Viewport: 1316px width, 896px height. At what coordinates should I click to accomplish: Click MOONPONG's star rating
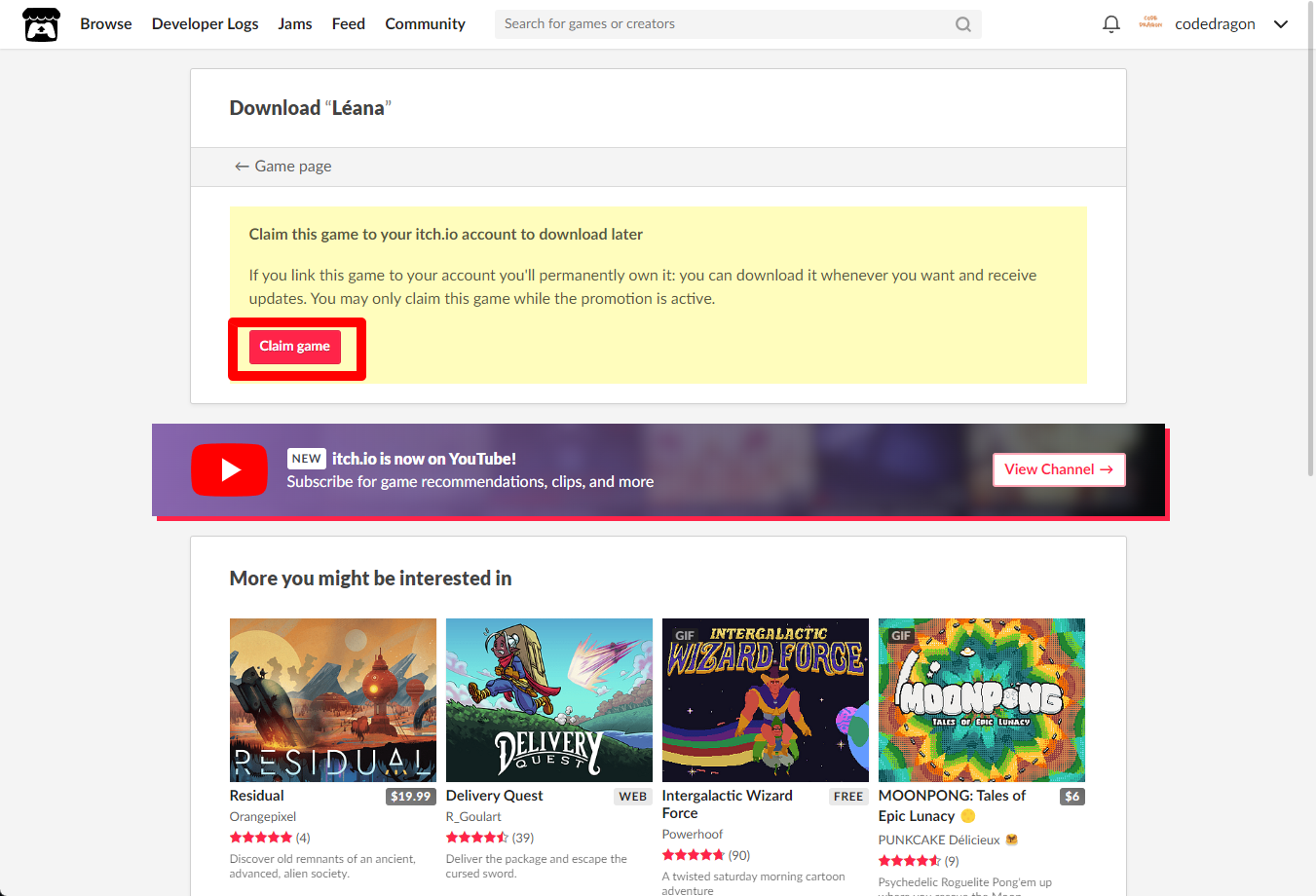pyautogui.click(x=910, y=861)
